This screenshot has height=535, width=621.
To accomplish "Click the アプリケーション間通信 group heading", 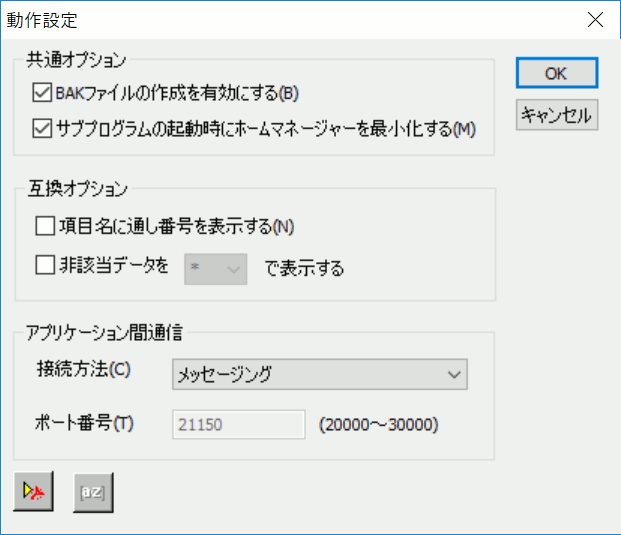I will pos(104,333).
